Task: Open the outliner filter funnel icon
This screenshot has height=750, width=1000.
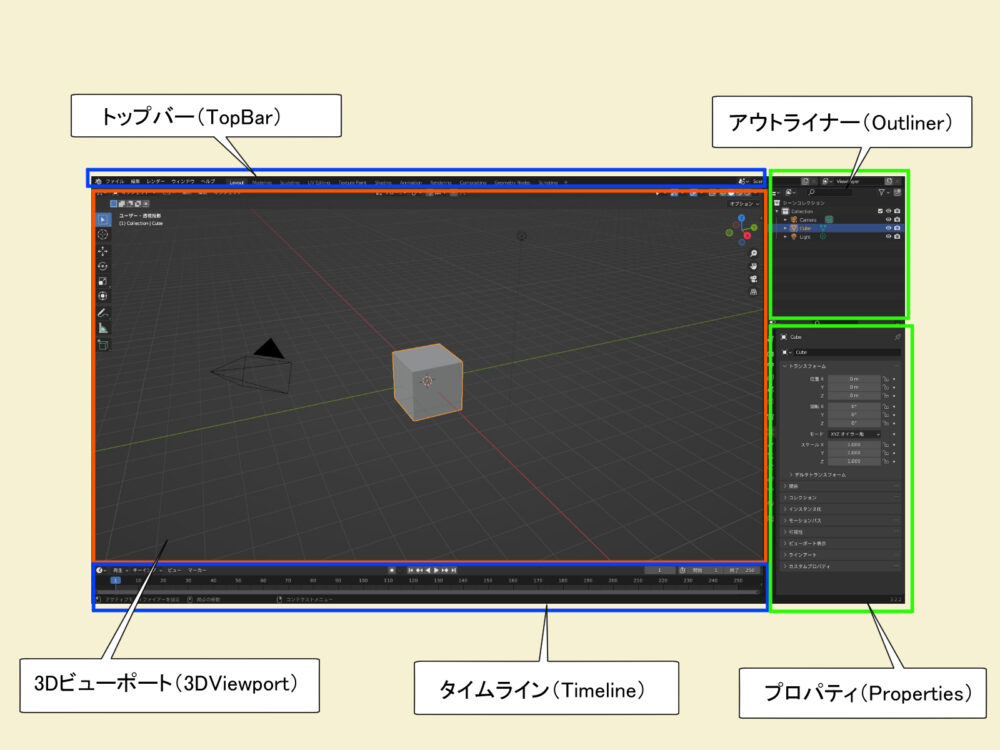Action: point(882,192)
